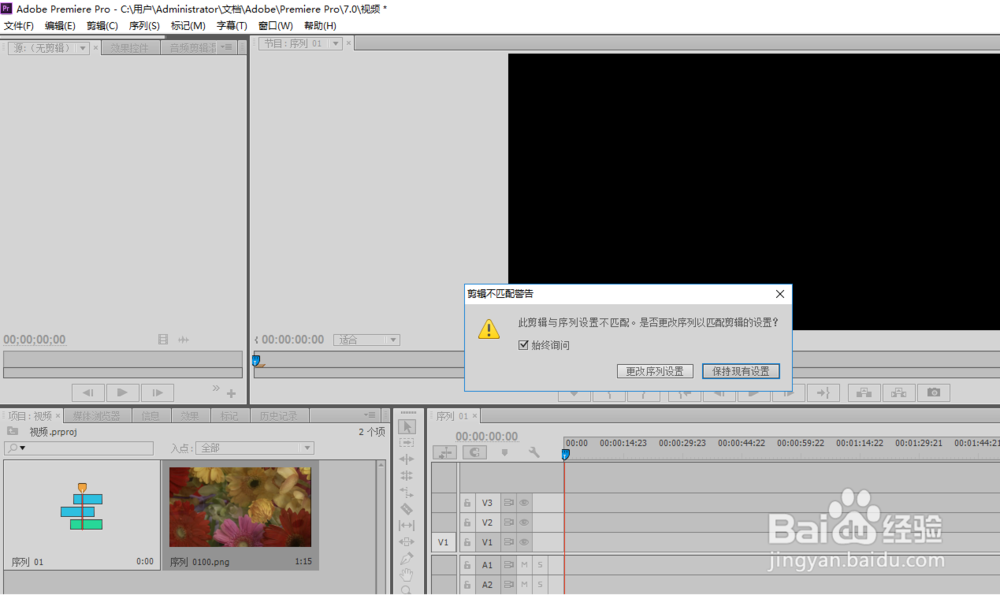Select the 序列 0100.png flower thumbnail
This screenshot has height=595, width=1000.
[240, 507]
